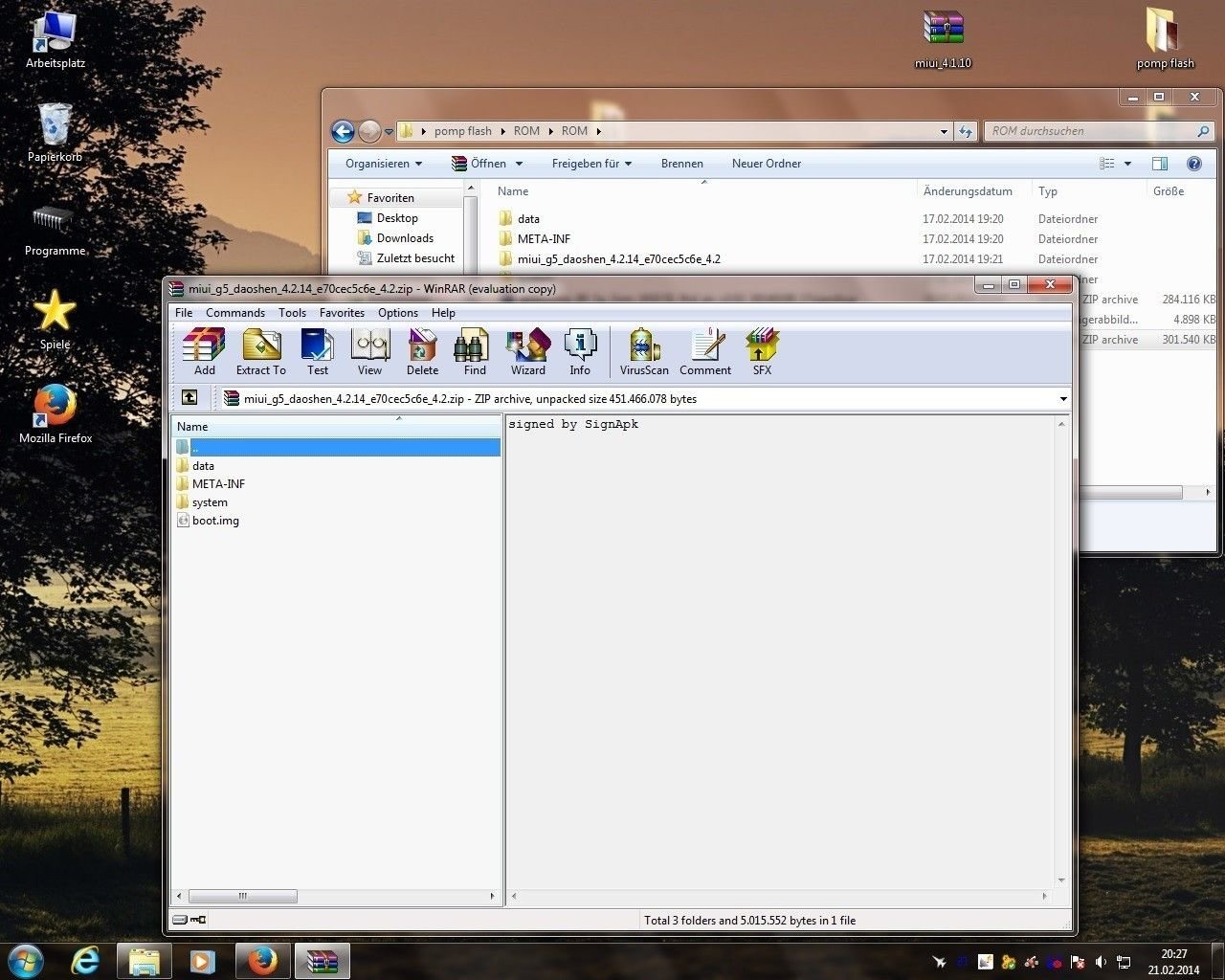Click the Comment toolbar icon
Image resolution: width=1225 pixels, height=980 pixels.
coord(705,351)
